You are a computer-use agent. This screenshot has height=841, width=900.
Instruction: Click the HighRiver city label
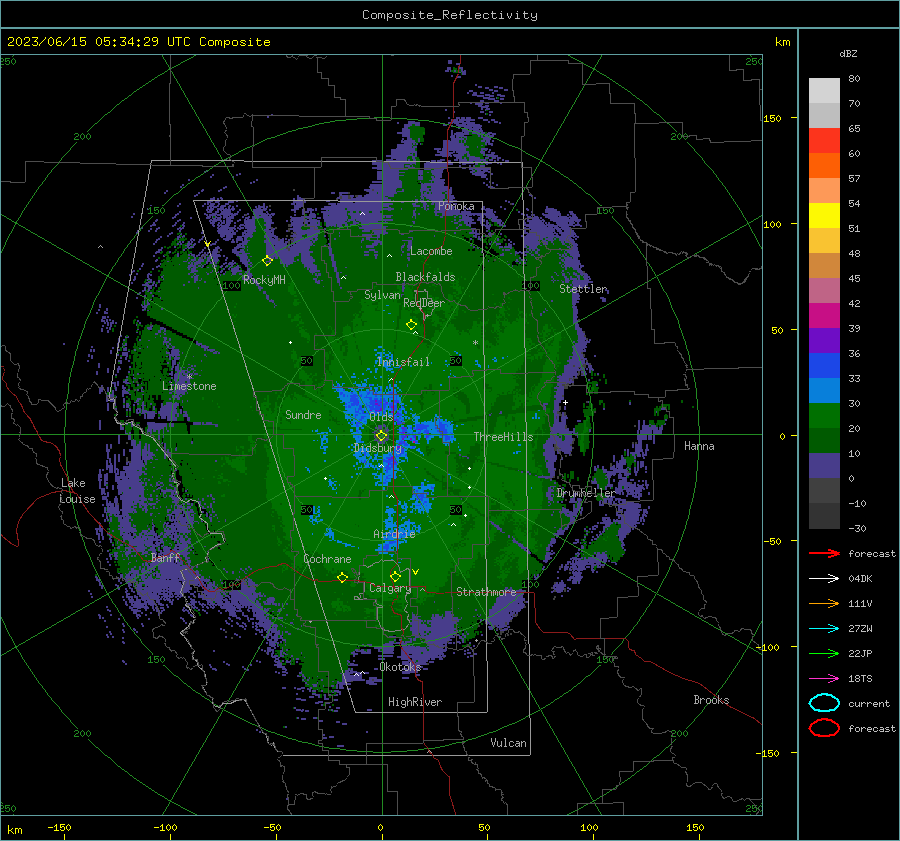[x=415, y=702]
